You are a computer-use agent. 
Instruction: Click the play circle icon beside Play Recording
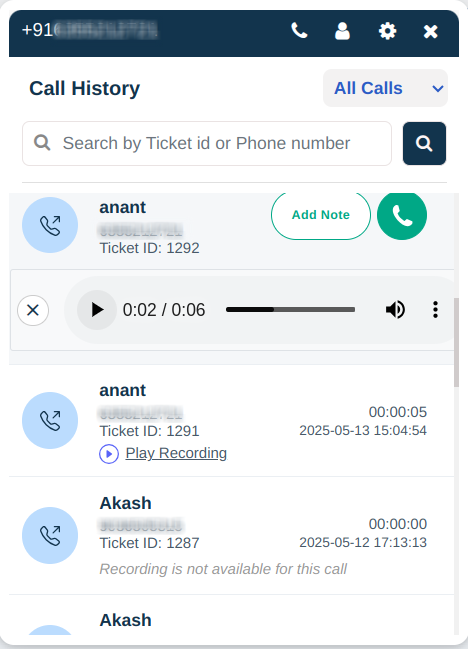click(109, 454)
